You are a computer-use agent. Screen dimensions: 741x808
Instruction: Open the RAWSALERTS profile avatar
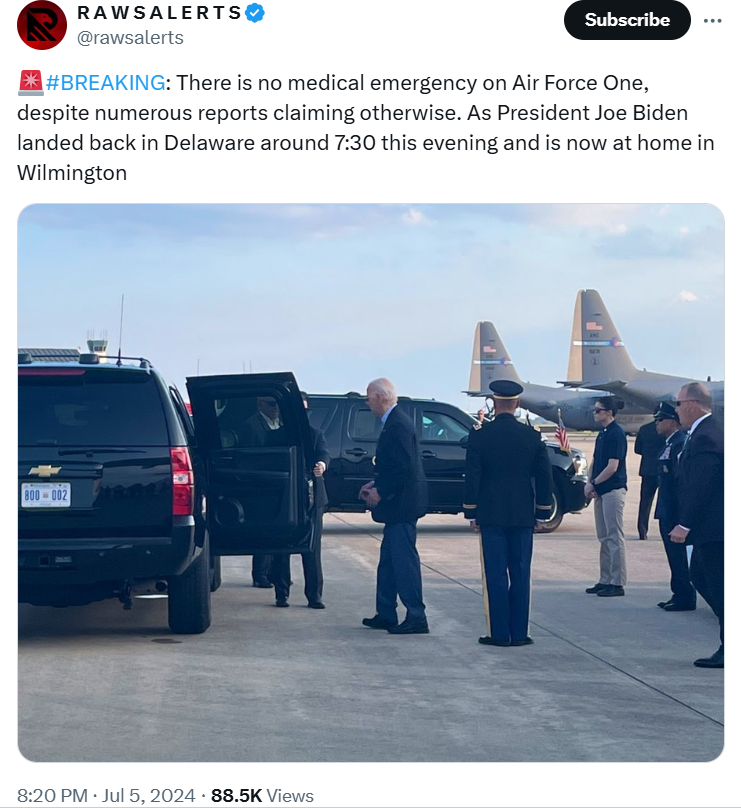tap(42, 25)
